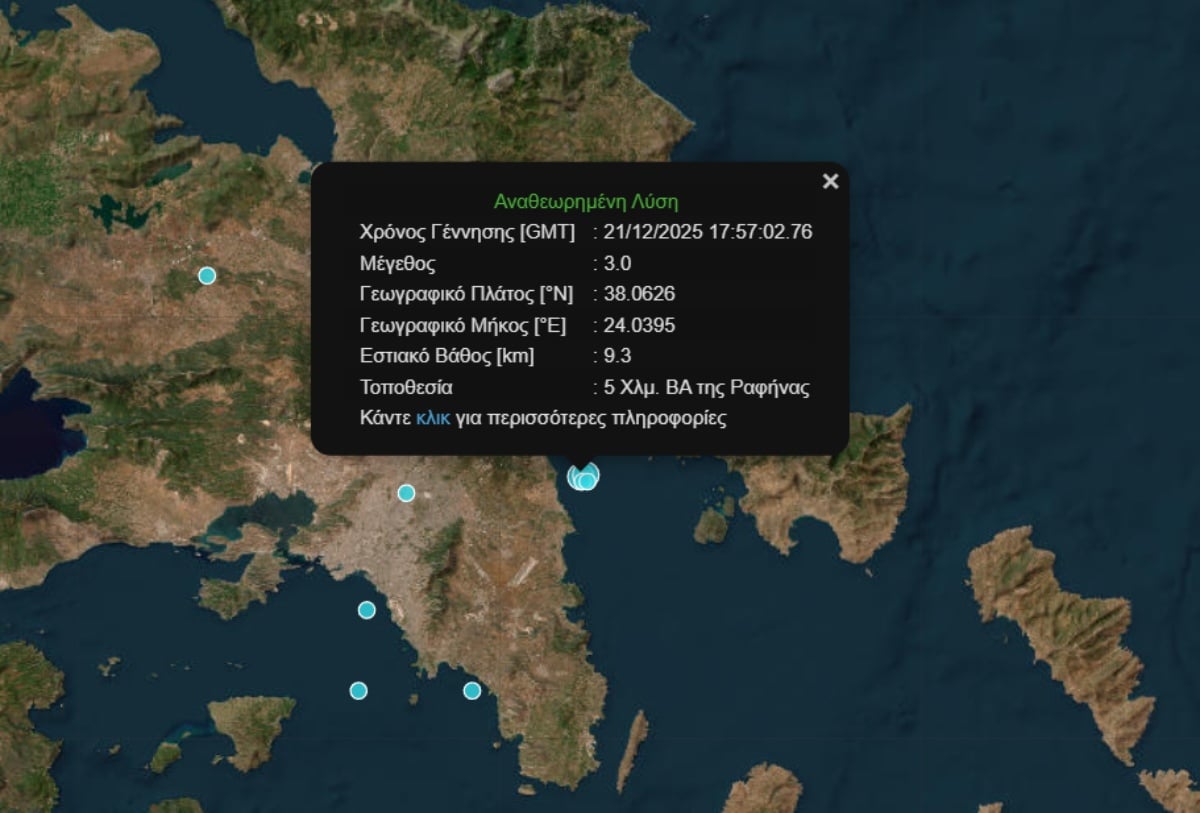Select the magnitude value 3.0 in the popup

(x=618, y=263)
